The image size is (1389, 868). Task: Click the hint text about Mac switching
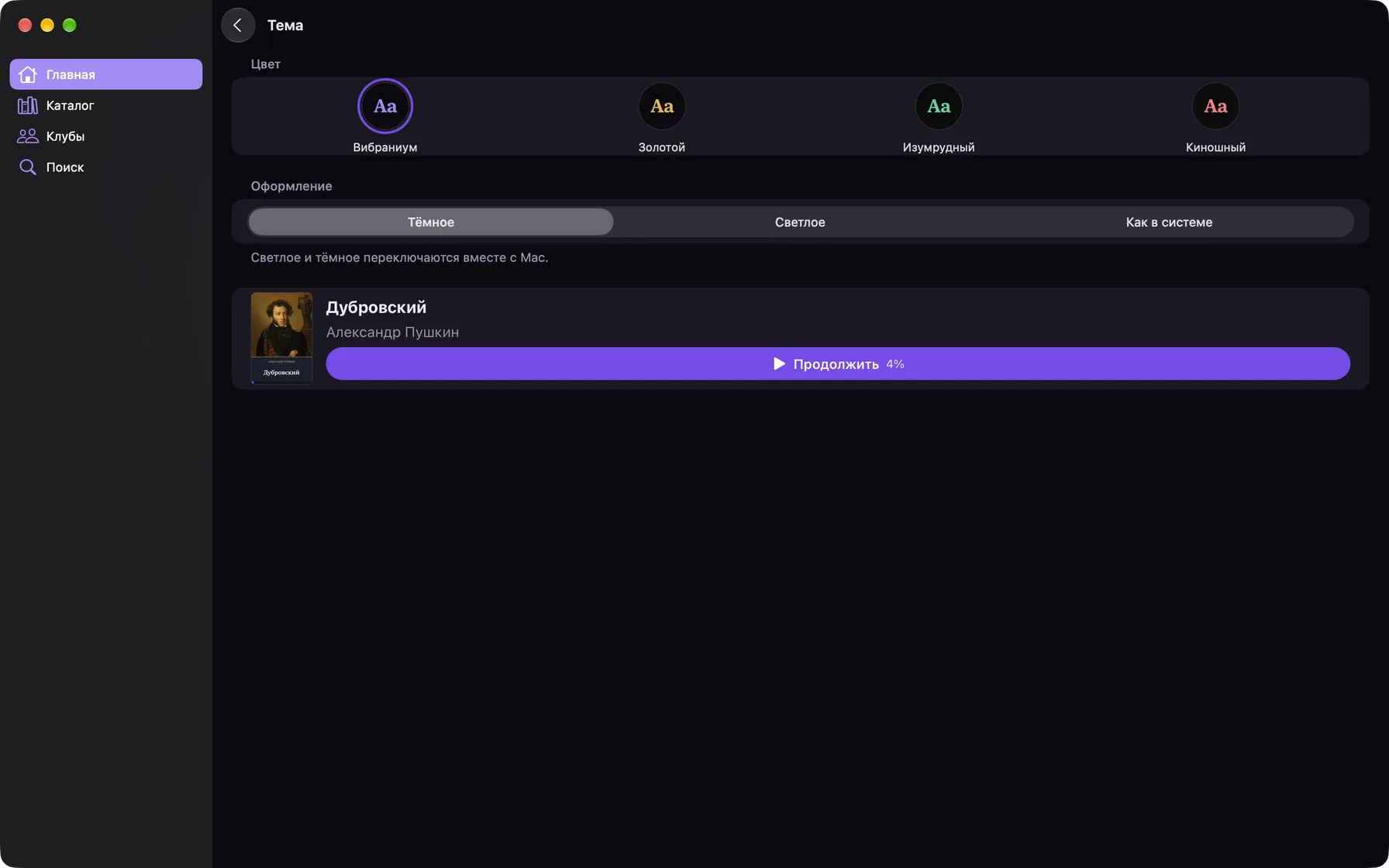point(399,257)
